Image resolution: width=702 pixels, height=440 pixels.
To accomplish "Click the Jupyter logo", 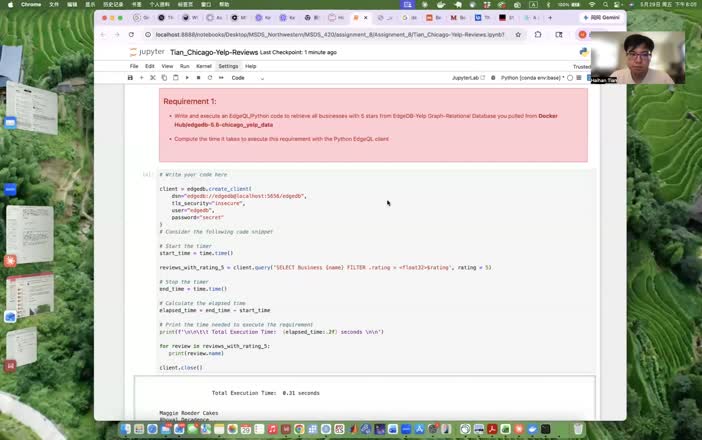I will (x=147, y=52).
